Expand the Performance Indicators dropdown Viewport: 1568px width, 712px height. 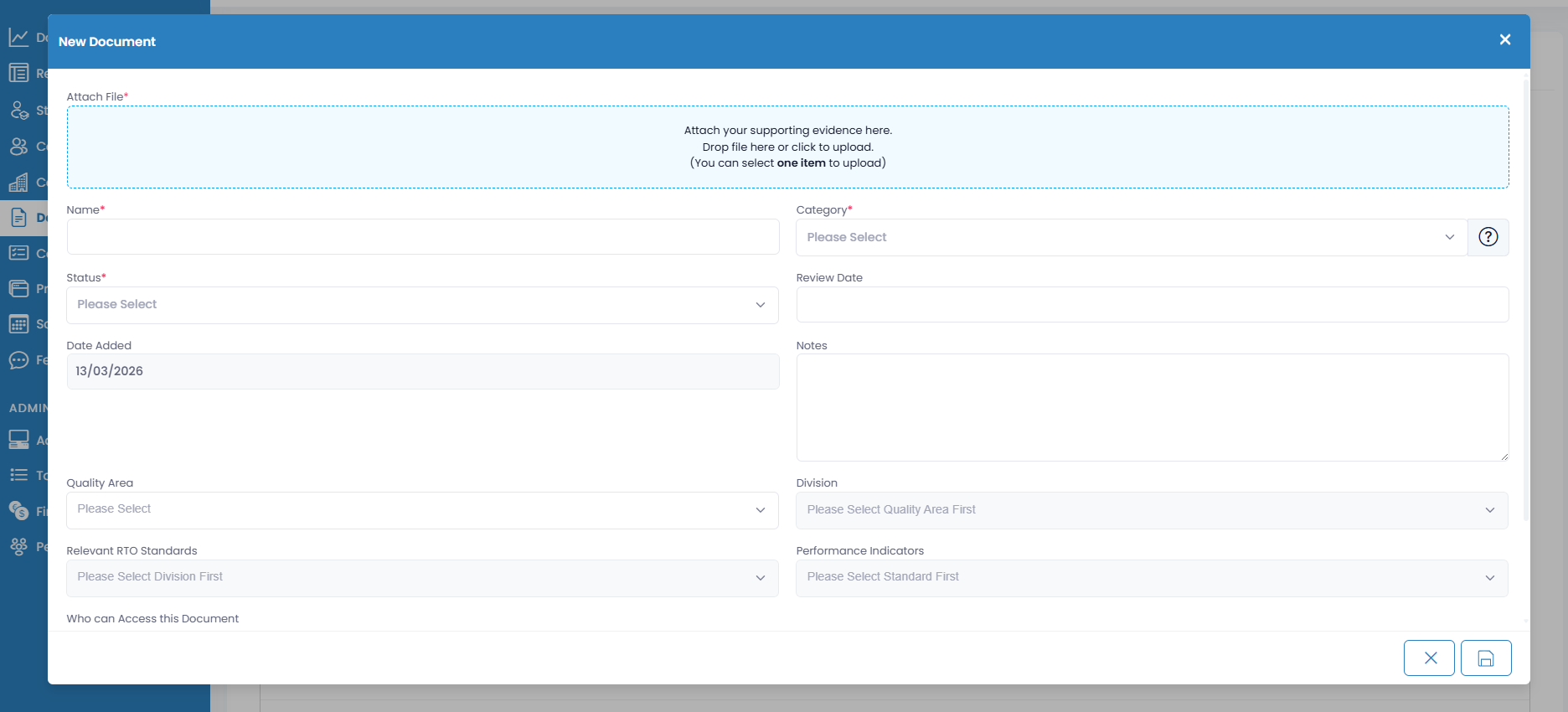pos(1152,577)
